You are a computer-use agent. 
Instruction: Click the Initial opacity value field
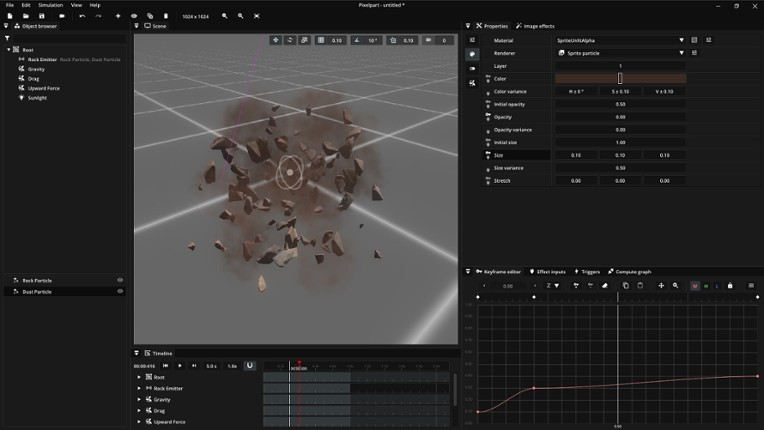[620, 104]
